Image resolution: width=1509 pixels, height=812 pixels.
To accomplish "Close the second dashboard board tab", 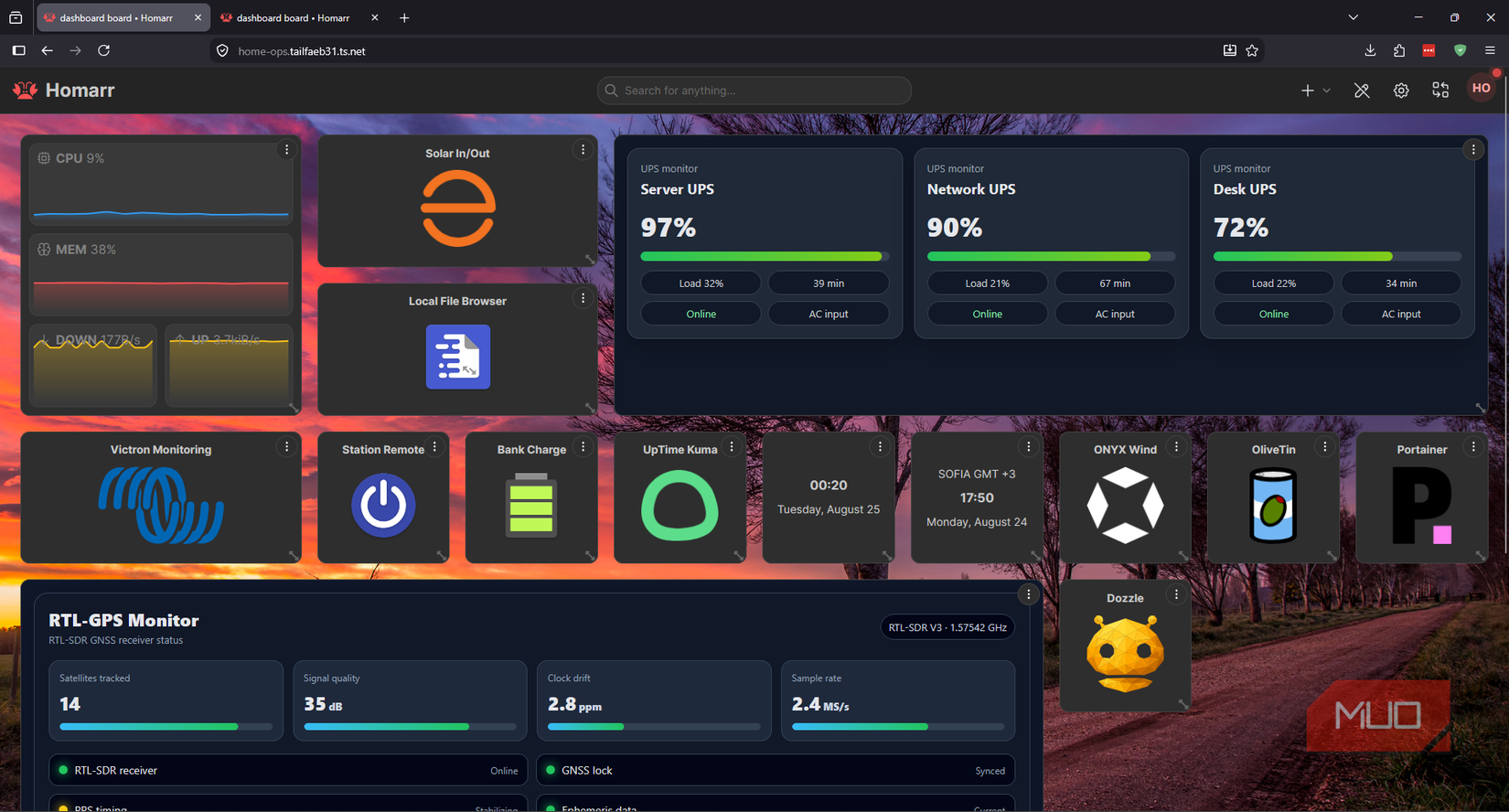I will (x=374, y=17).
